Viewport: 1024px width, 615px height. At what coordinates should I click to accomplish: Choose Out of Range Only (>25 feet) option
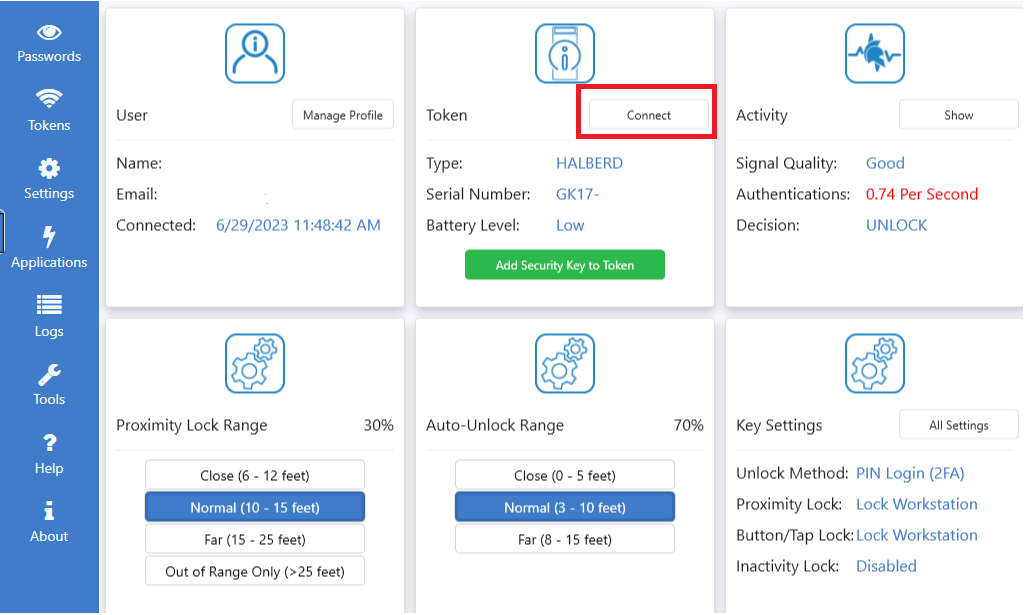(255, 571)
